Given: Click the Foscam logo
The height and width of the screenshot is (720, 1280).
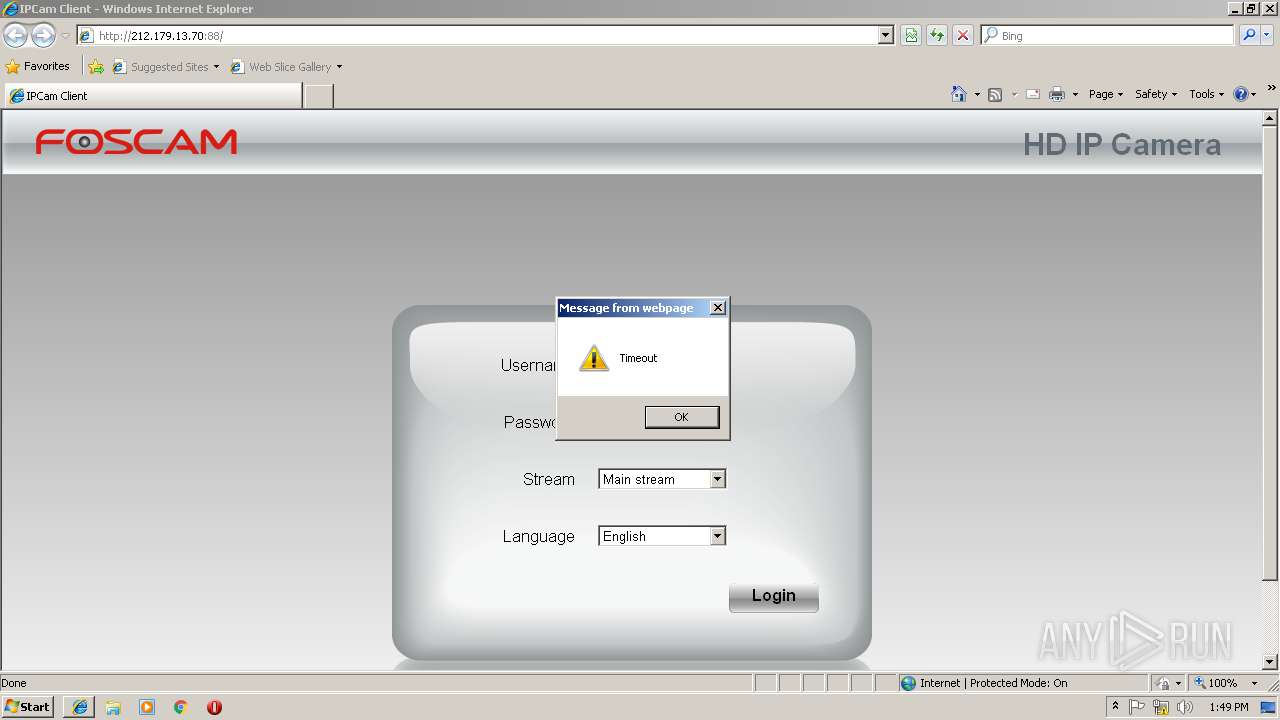Looking at the screenshot, I should pyautogui.click(x=136, y=142).
